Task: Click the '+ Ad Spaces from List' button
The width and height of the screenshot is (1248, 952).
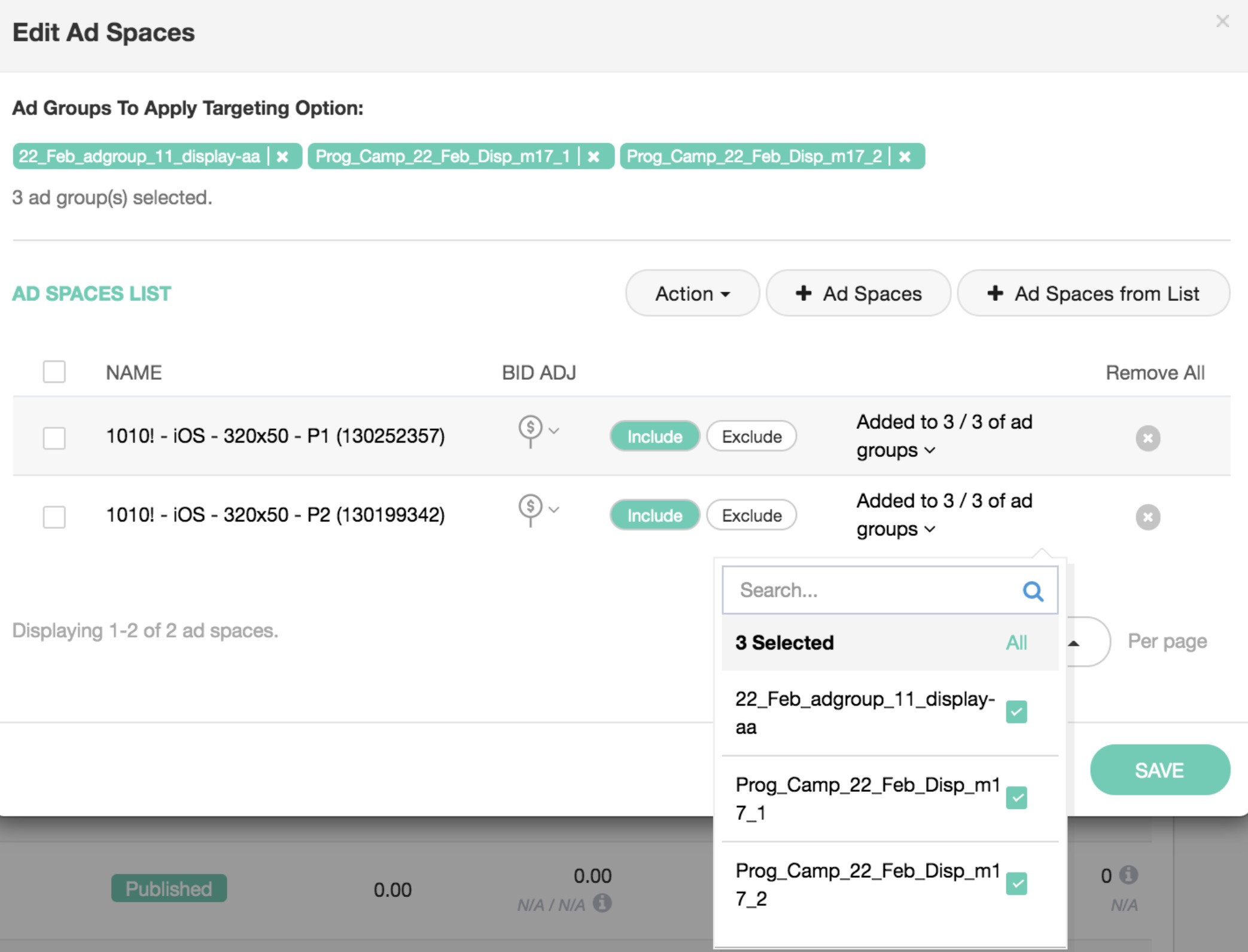Action: 1093,294
